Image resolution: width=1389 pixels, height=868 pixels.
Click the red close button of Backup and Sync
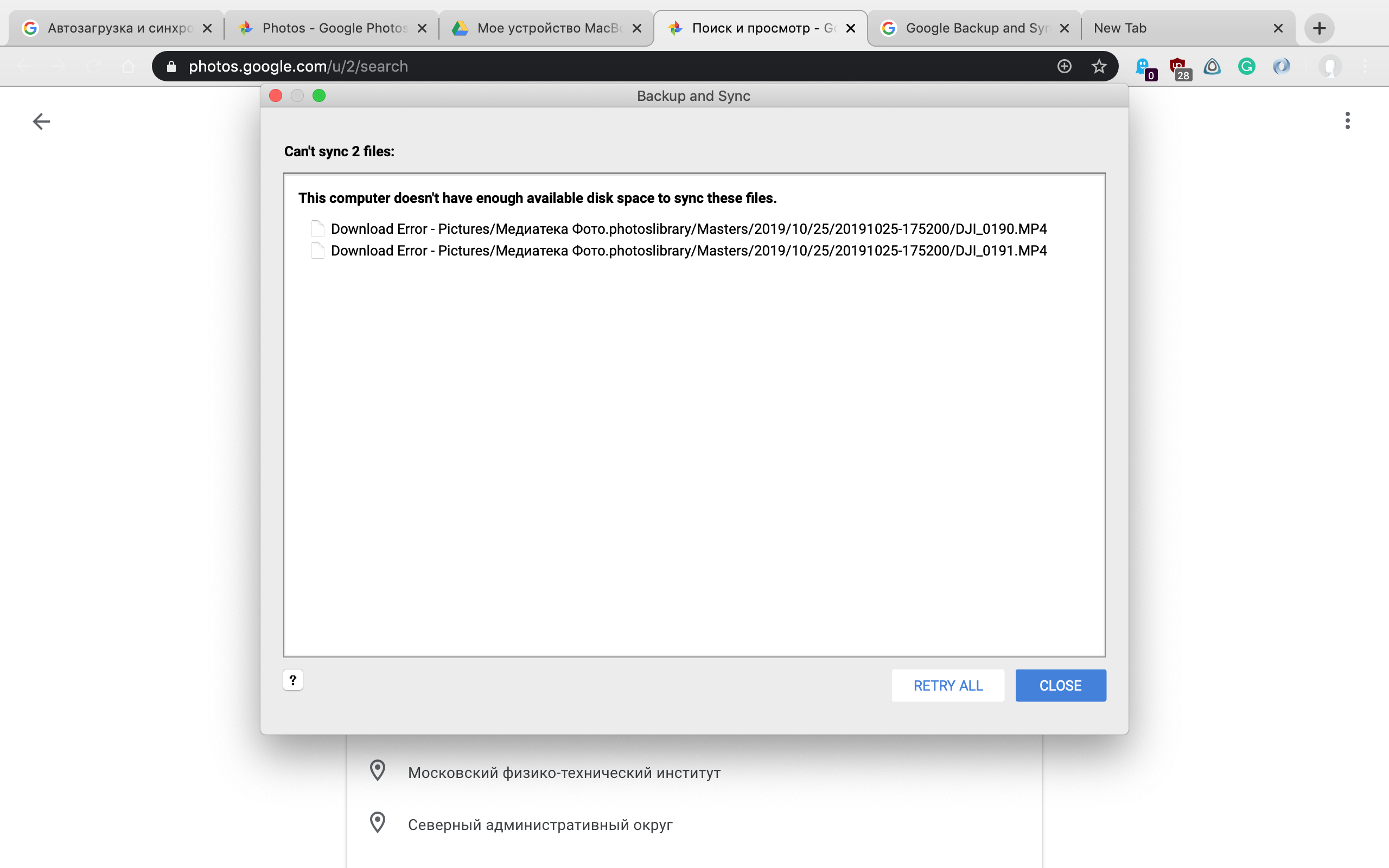tap(276, 95)
